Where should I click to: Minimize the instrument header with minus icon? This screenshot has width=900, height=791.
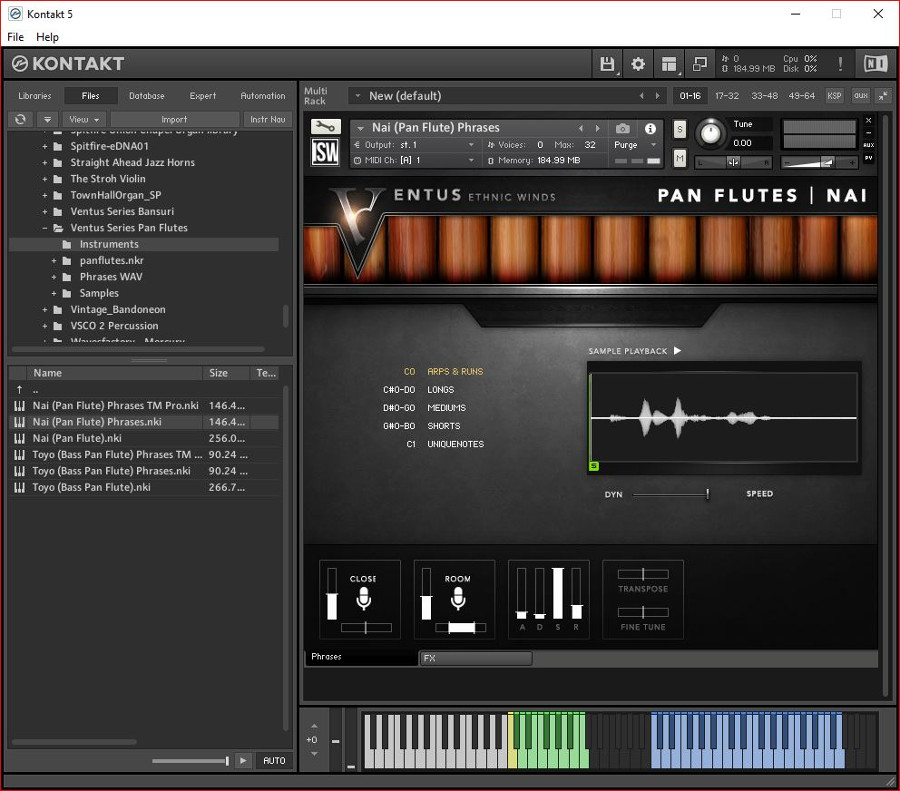pos(868,133)
